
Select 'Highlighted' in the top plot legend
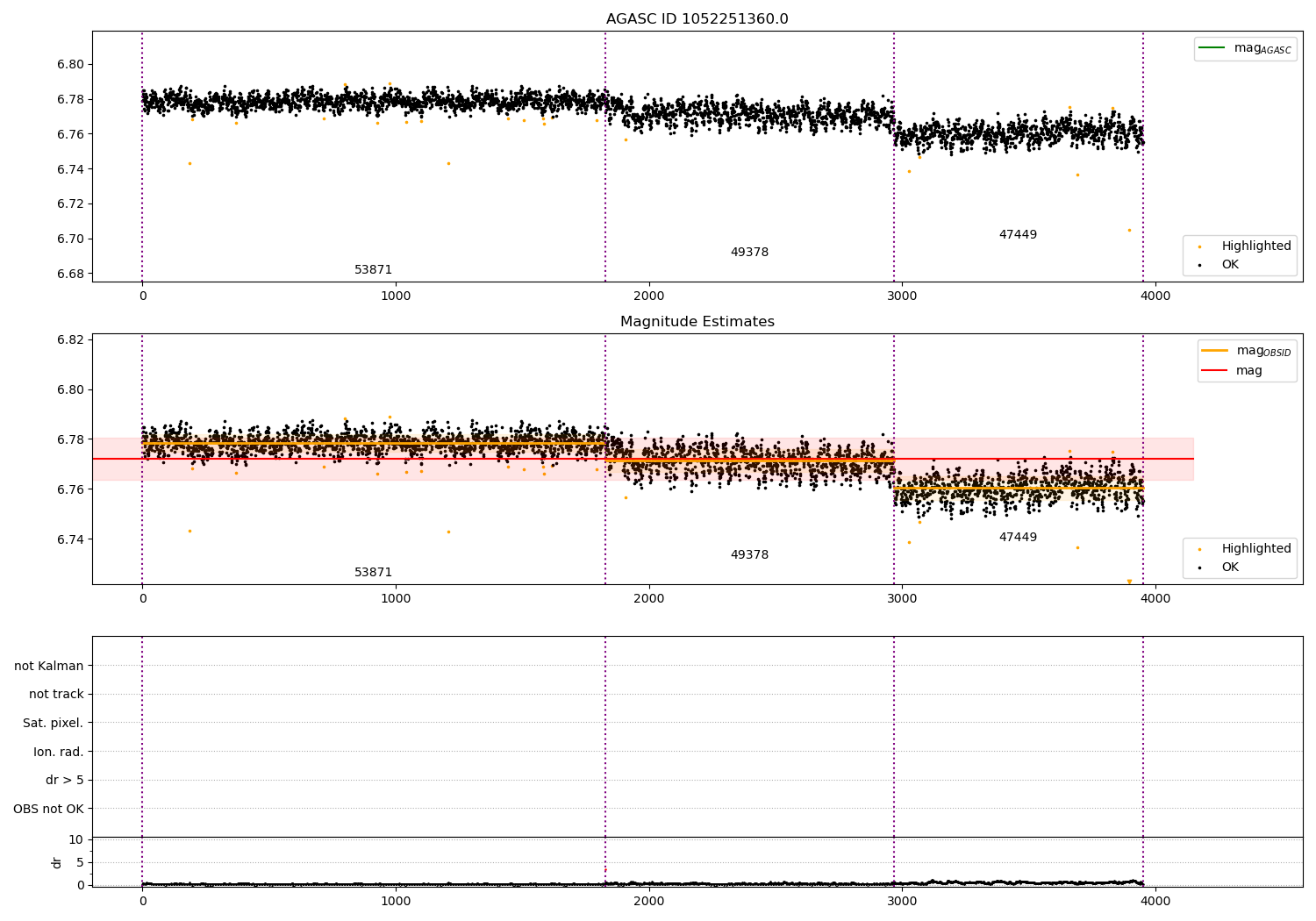(x=1245, y=246)
